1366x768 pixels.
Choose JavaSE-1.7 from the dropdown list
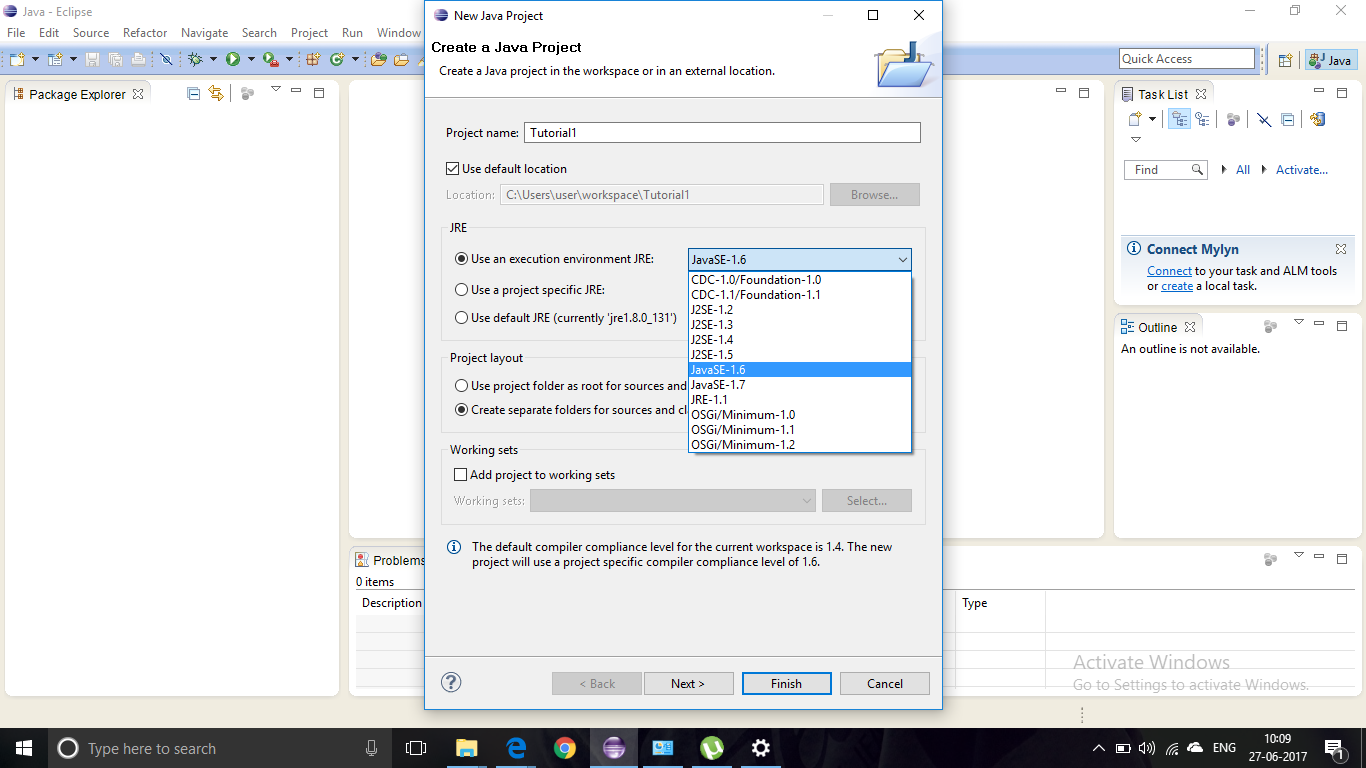tap(800, 385)
